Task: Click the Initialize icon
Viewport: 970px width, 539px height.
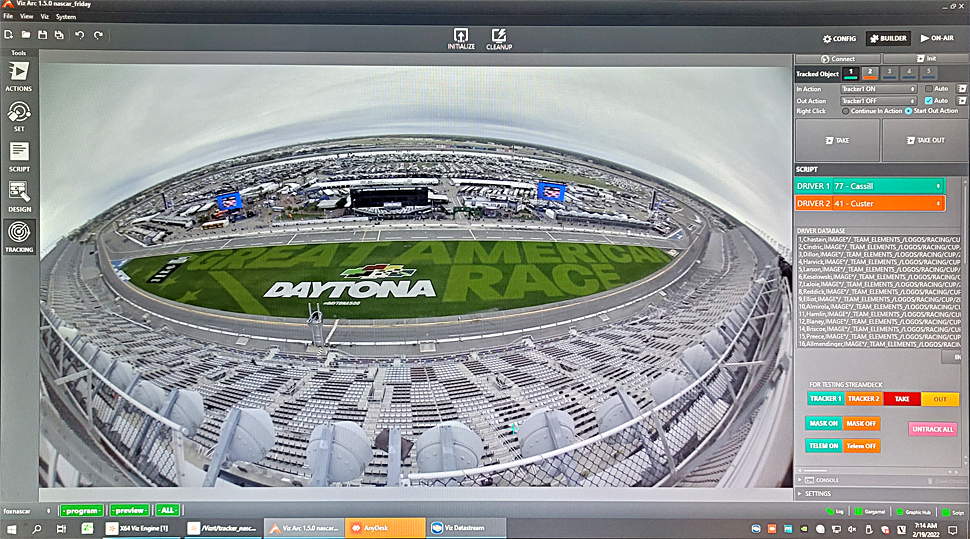Action: pyautogui.click(x=461, y=38)
